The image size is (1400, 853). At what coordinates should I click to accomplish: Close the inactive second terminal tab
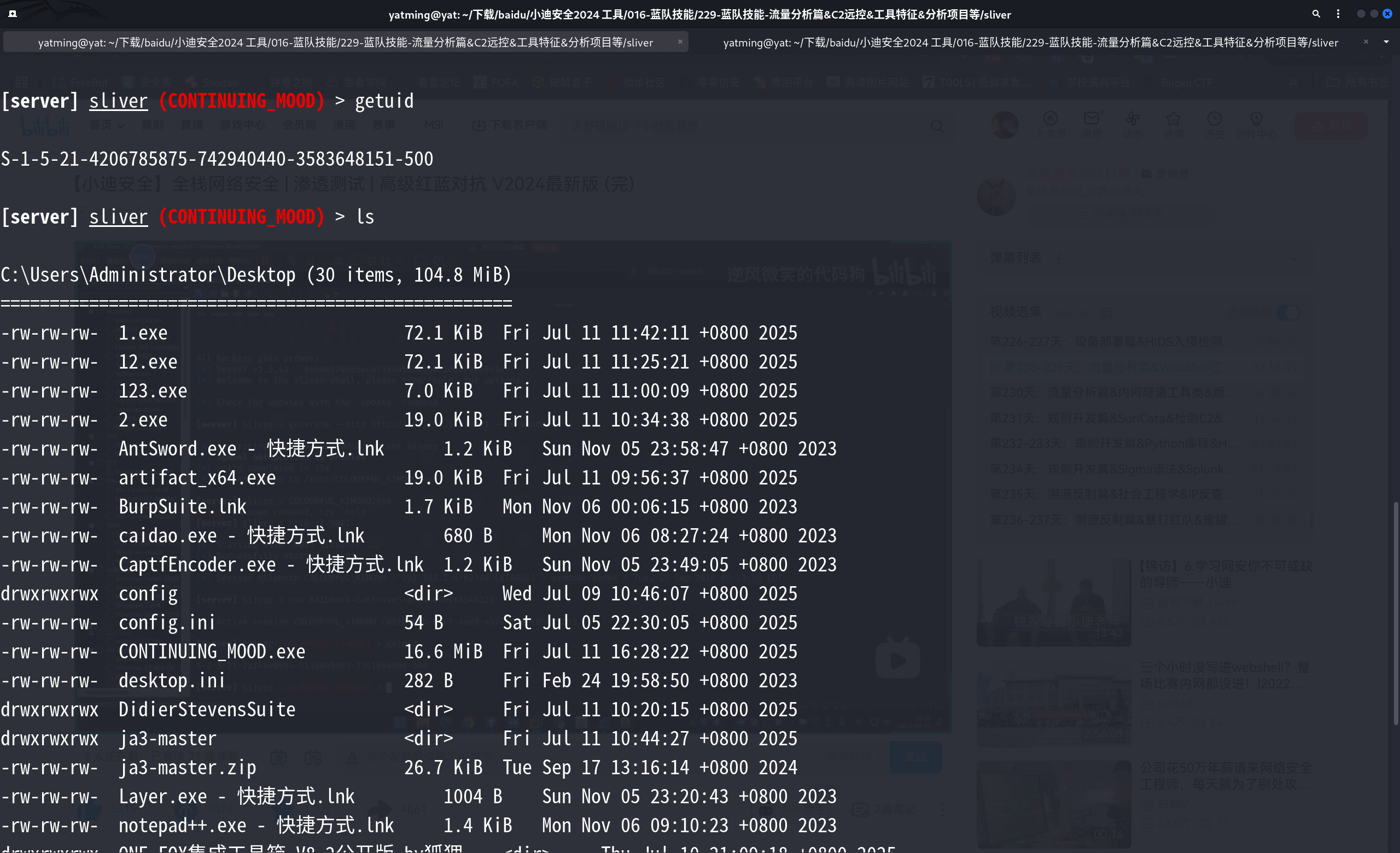coord(1366,42)
